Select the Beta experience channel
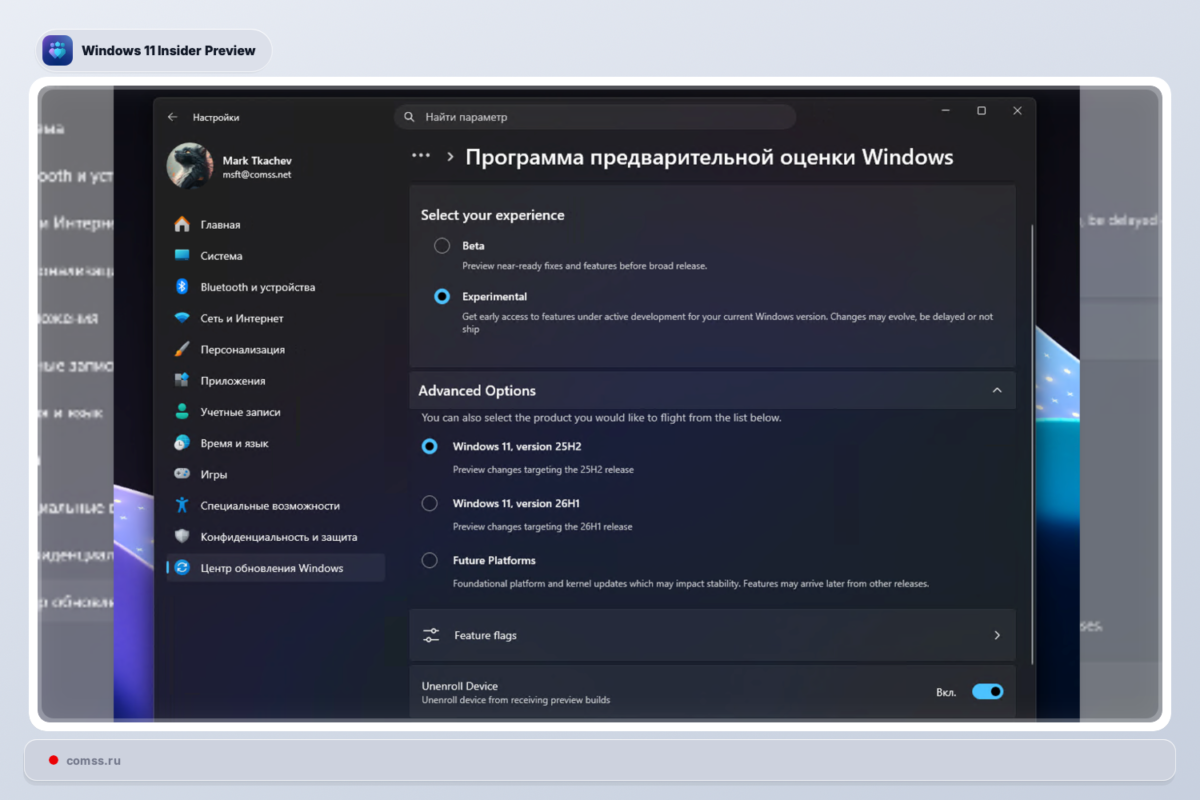Screen dimensions: 1200x800 point(440,245)
